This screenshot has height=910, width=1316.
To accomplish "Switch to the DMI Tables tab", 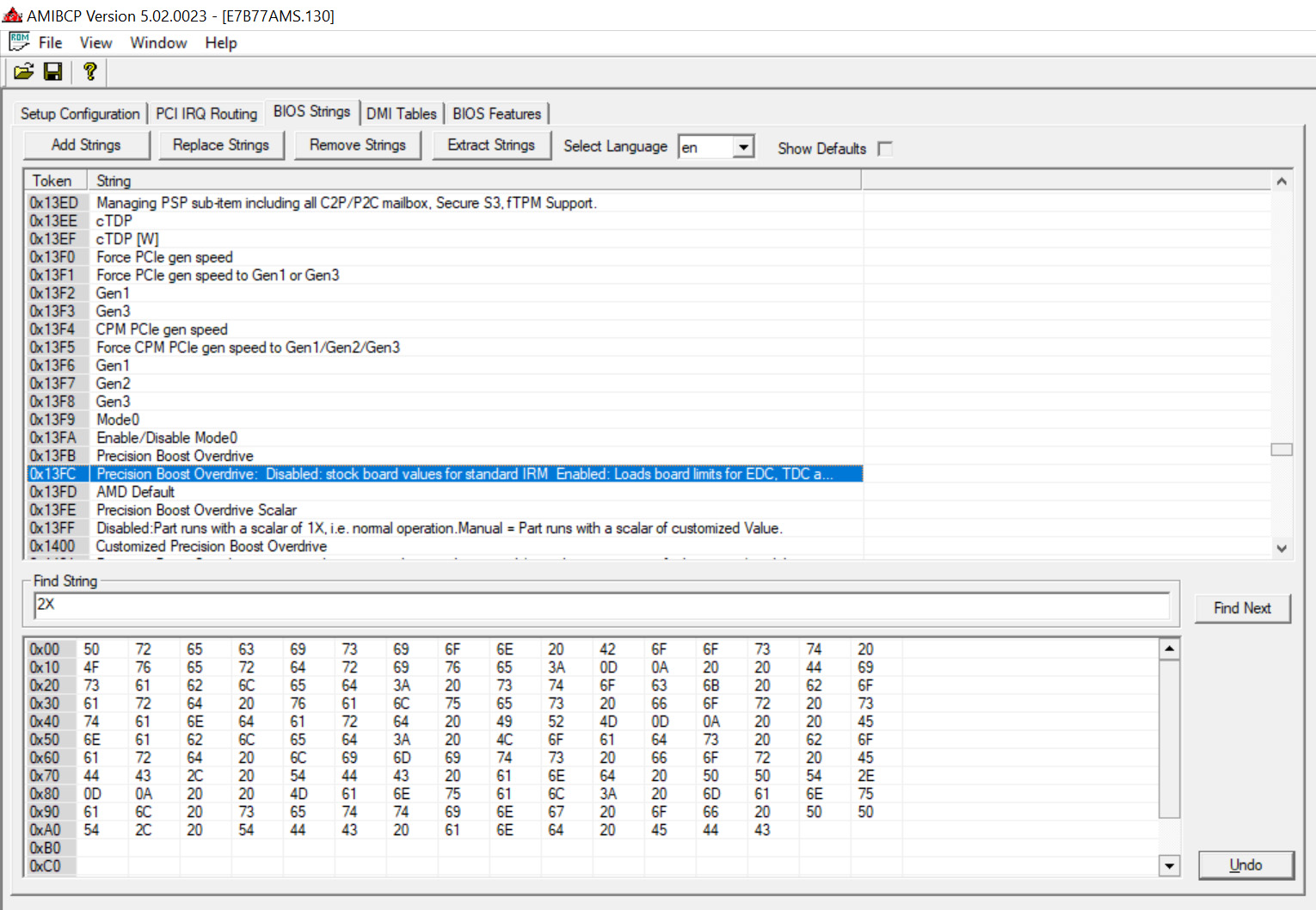I will tap(402, 114).
